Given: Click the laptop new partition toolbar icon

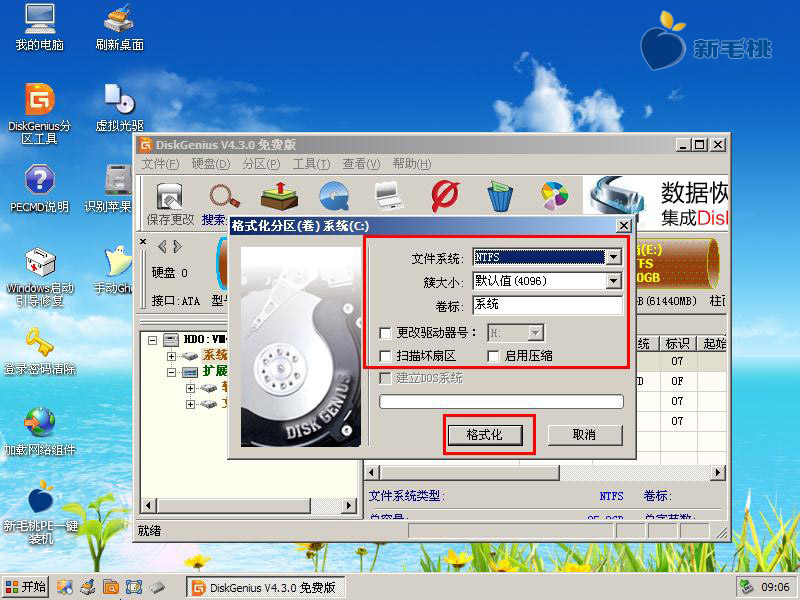Looking at the screenshot, I should pyautogui.click(x=389, y=196).
